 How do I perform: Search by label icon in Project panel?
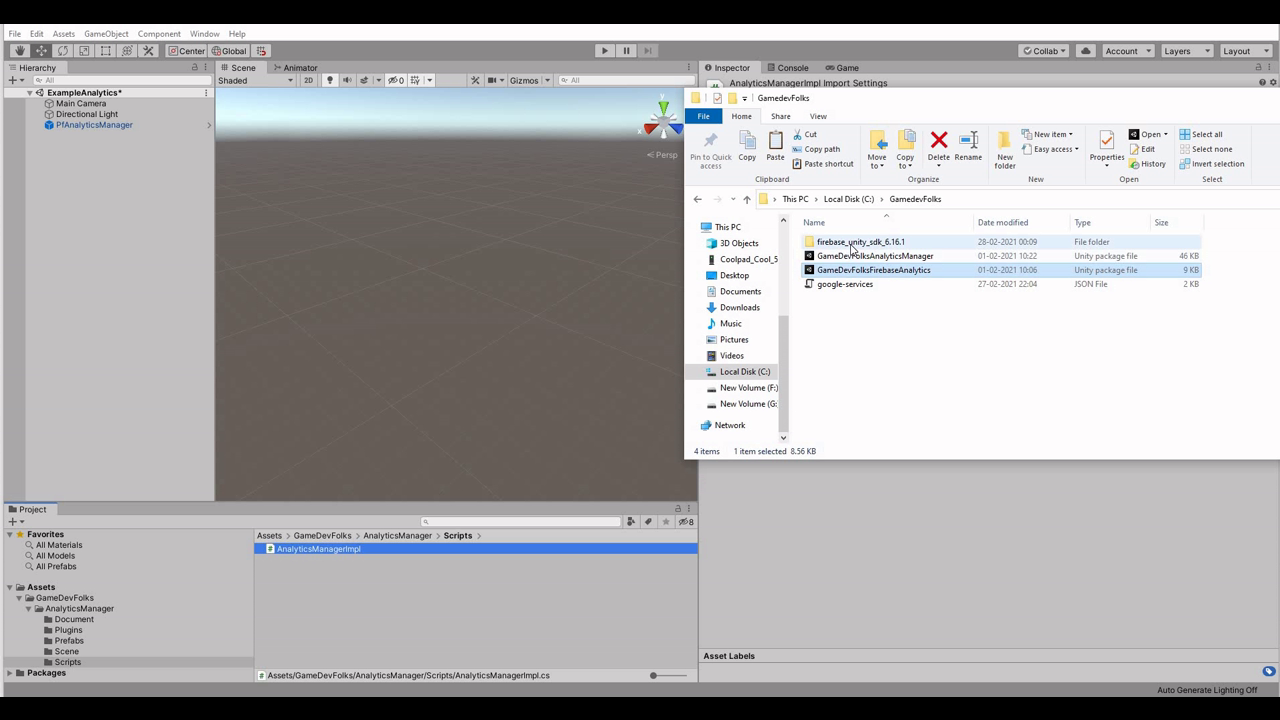[648, 522]
